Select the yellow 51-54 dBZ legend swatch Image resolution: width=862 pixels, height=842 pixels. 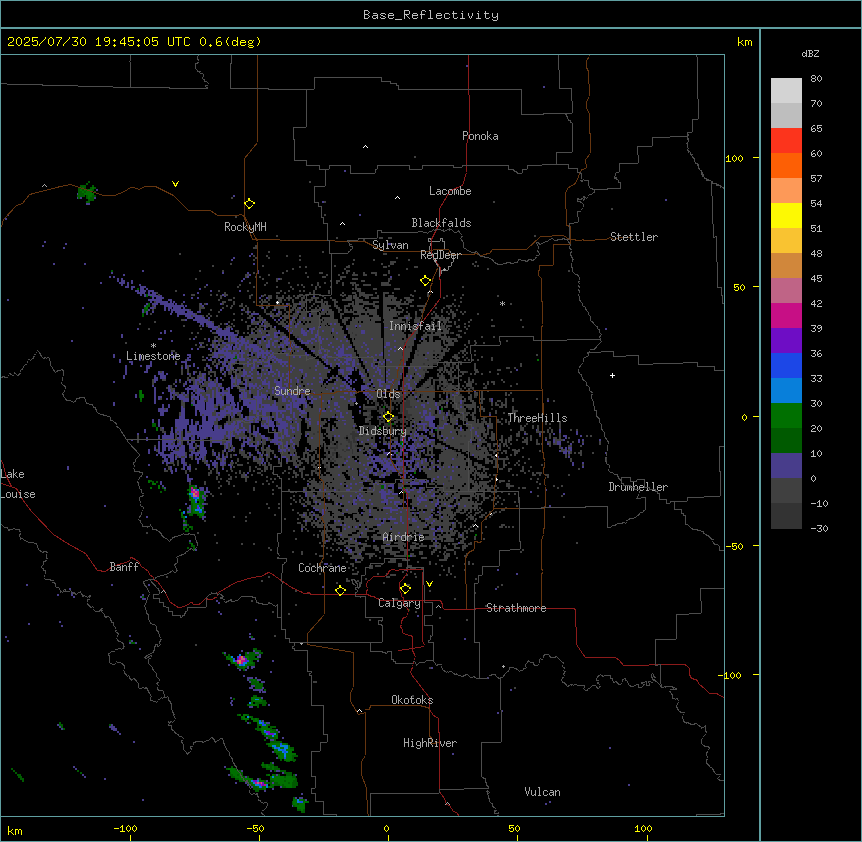[x=786, y=215]
